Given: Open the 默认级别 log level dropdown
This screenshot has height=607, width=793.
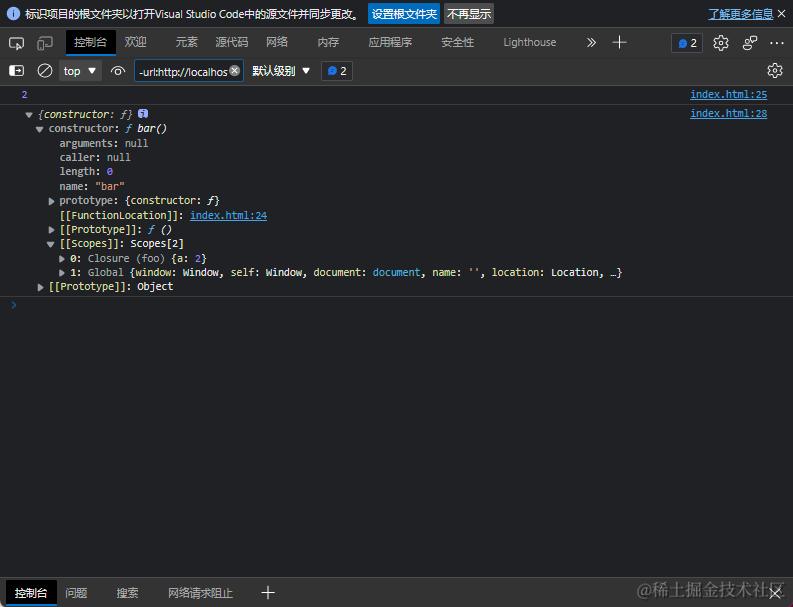Looking at the screenshot, I should [x=281, y=71].
